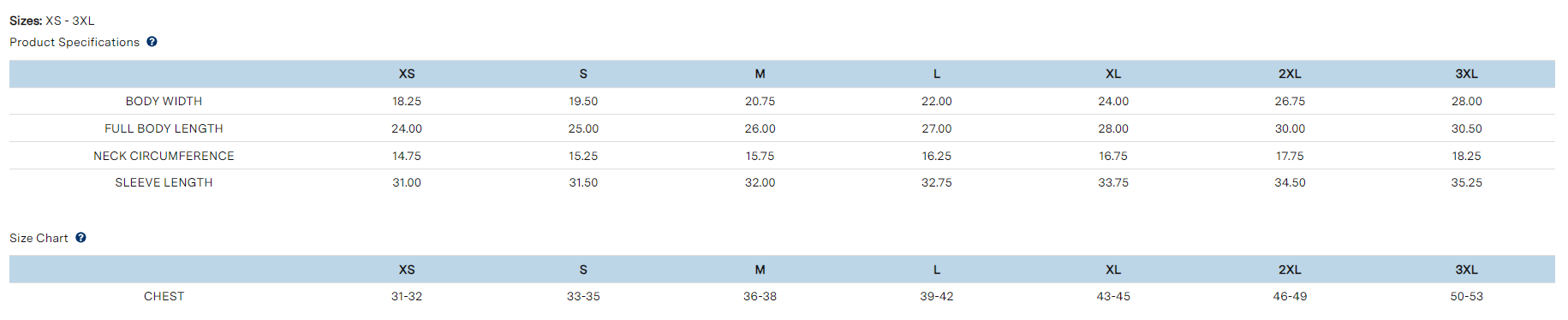Click the 50-53 chest value for 3XL
The image size is (1568, 320).
click(1466, 296)
